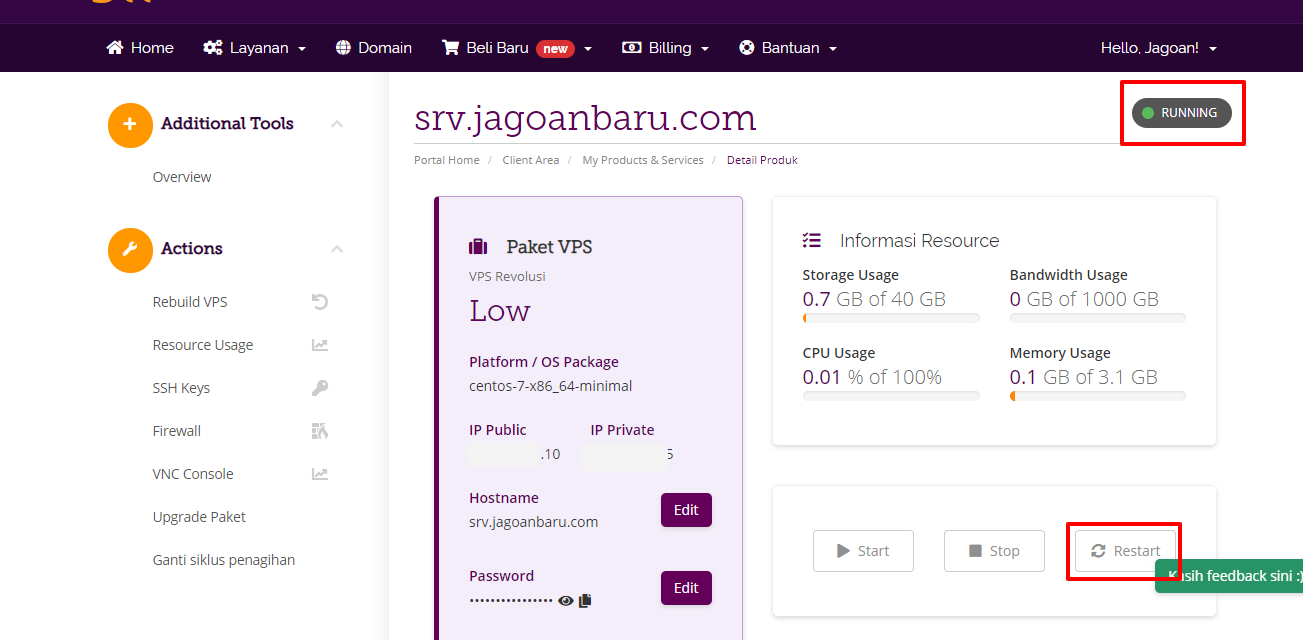The height and width of the screenshot is (640, 1303).
Task: Click the new badge beside Beli Baru
Action: coord(555,48)
